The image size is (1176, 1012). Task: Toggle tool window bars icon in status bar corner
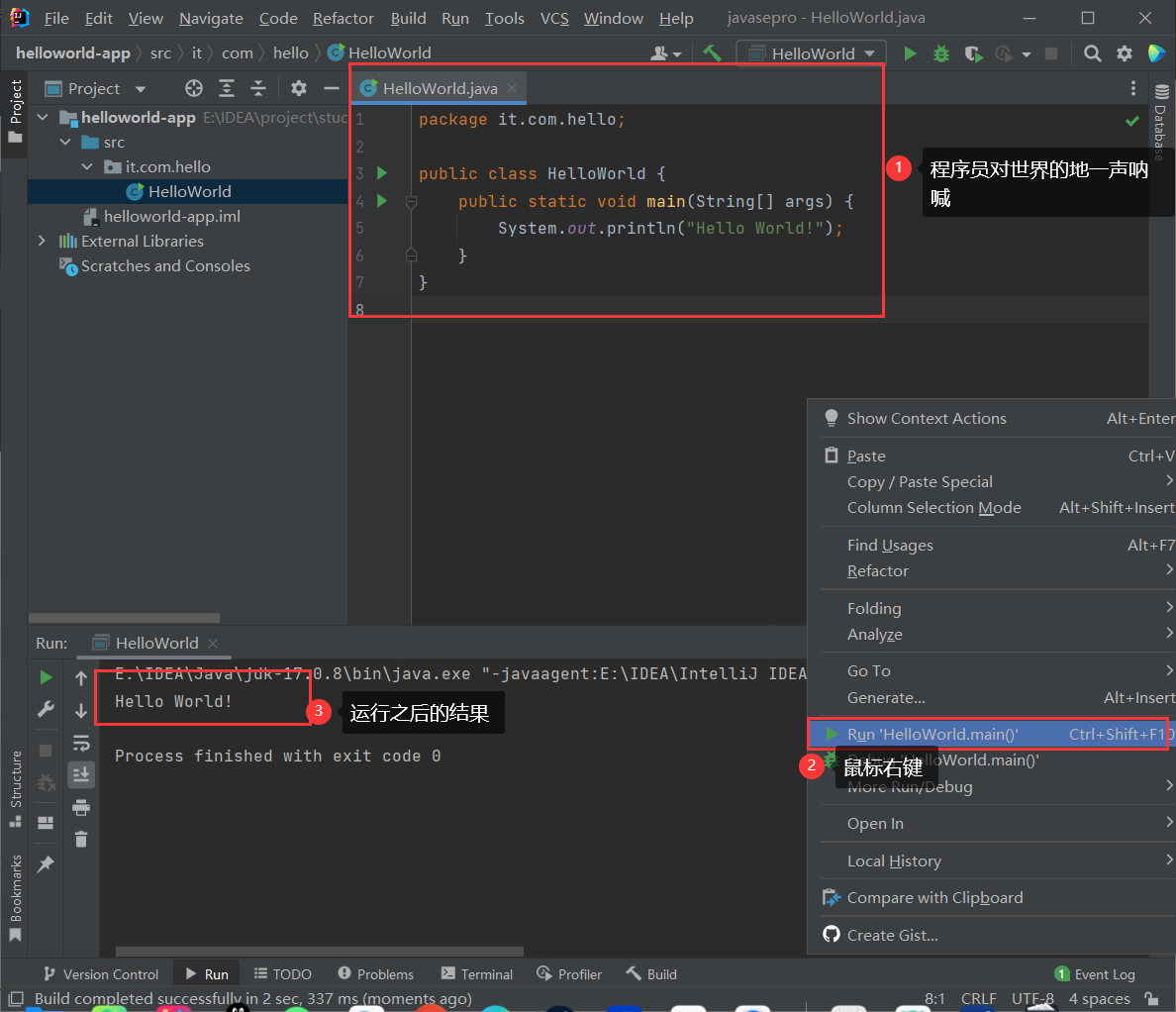click(16, 998)
